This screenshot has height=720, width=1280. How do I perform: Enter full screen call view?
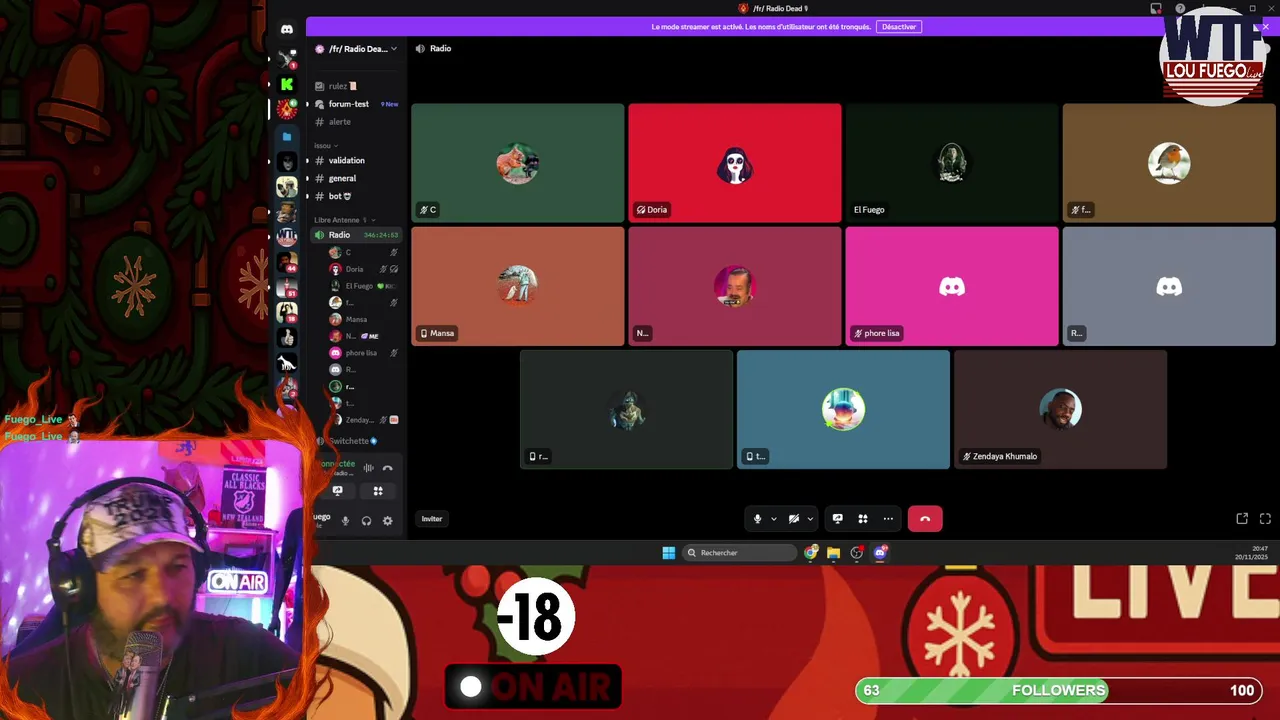click(x=1265, y=518)
